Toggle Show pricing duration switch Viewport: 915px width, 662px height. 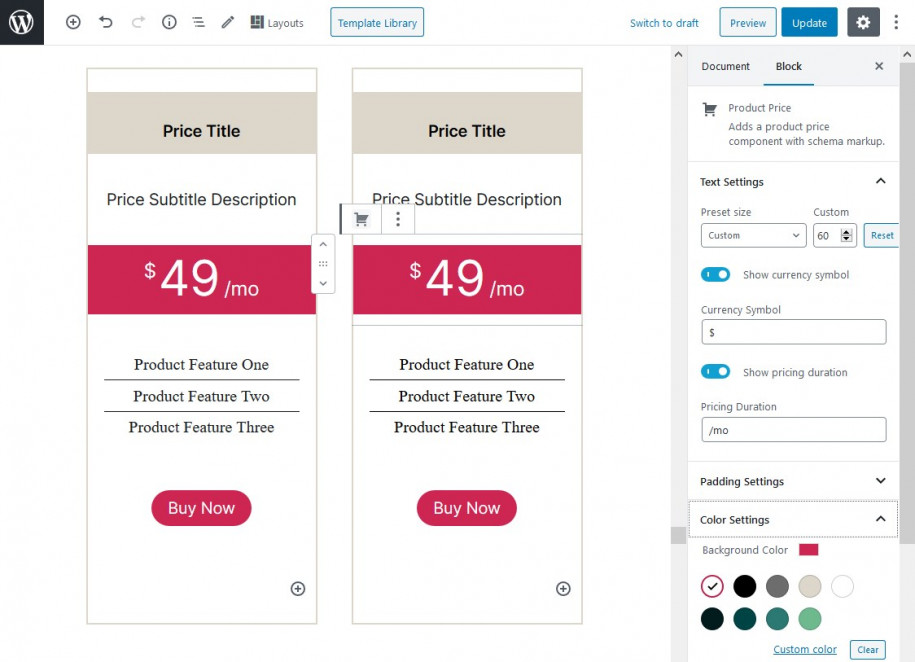click(716, 372)
